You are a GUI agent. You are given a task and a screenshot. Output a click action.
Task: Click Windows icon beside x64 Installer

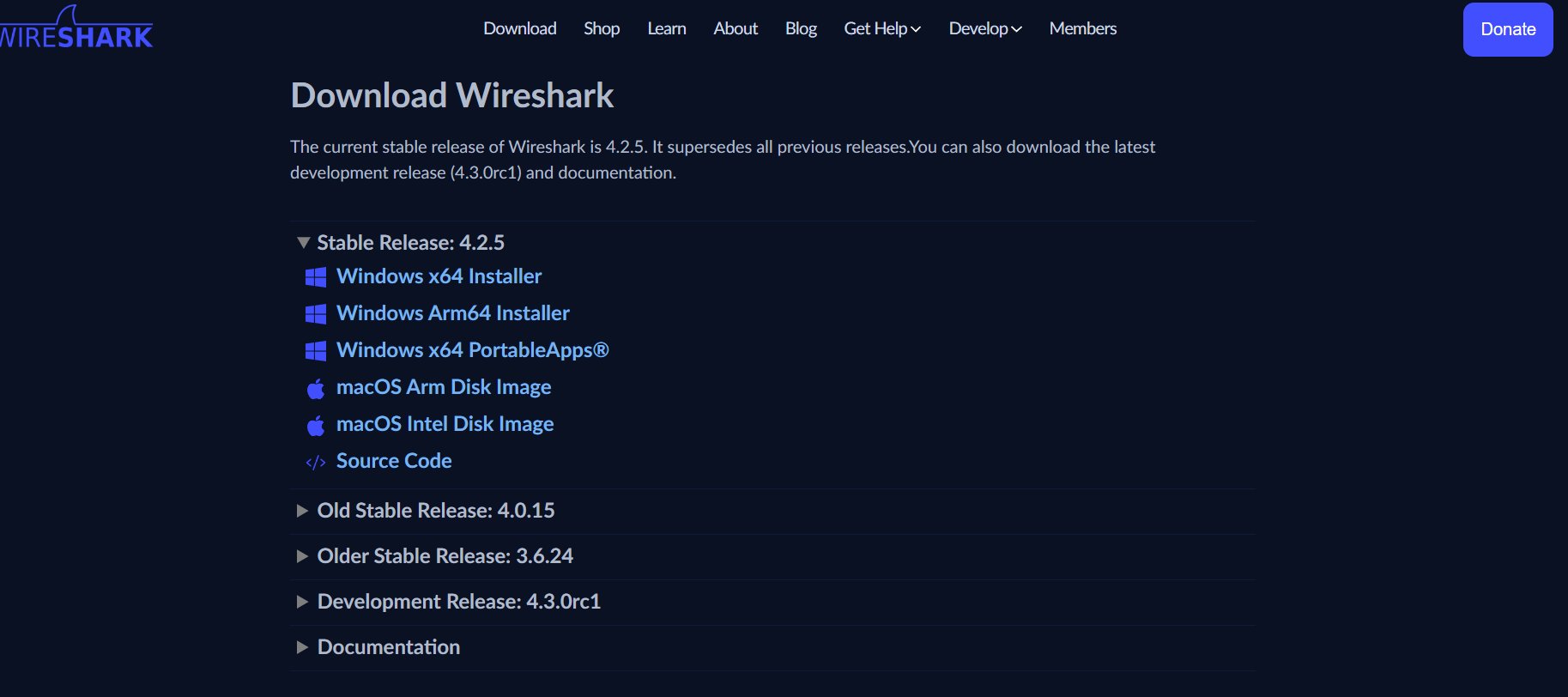[x=316, y=277]
